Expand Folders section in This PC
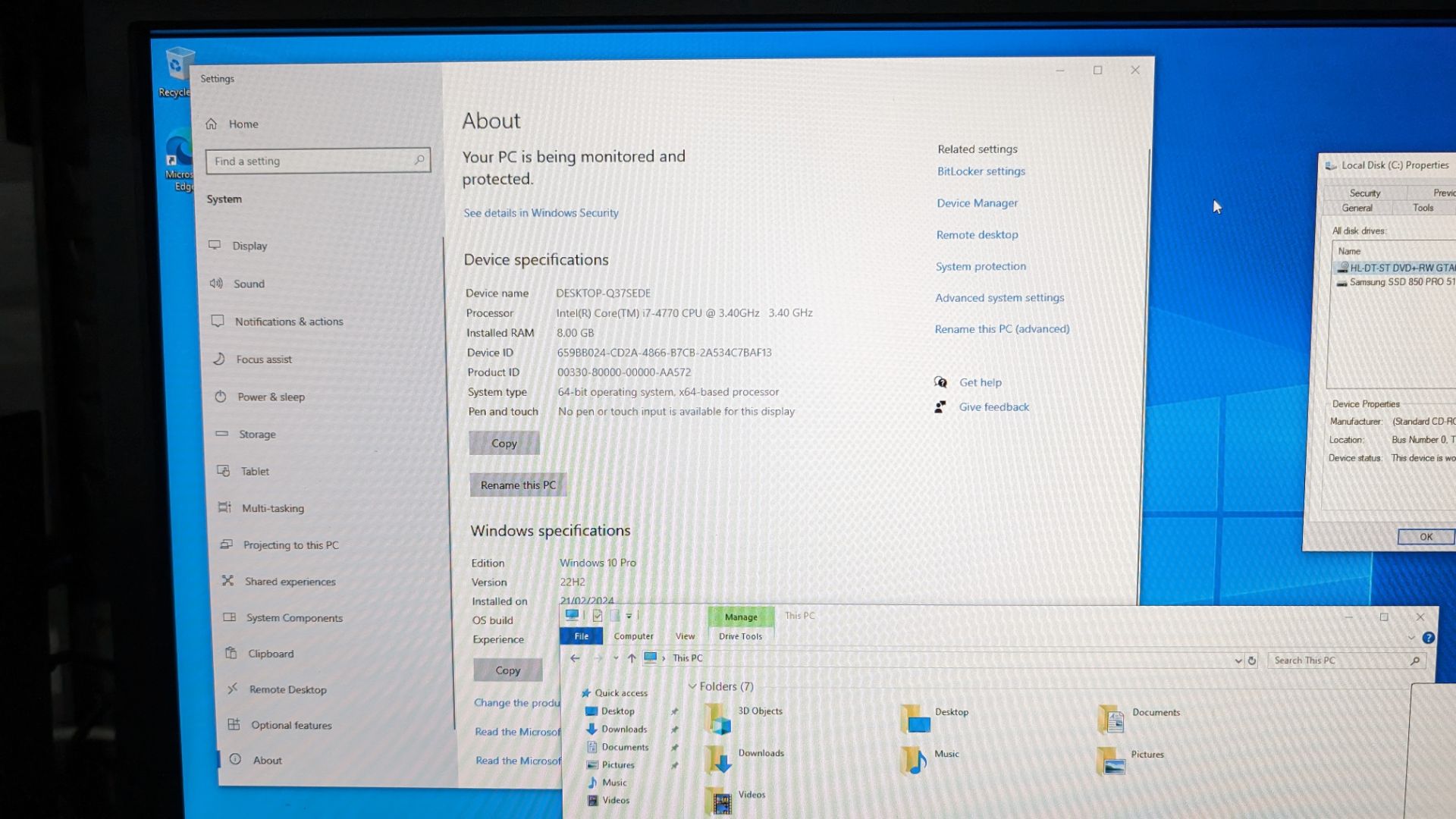Viewport: 1456px width, 819px height. 692,687
